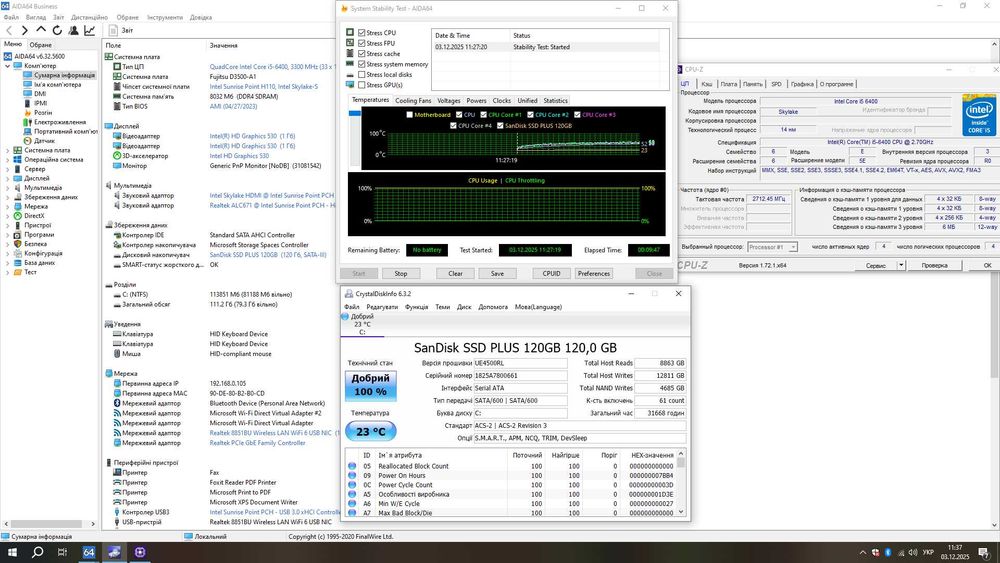Click the Stress FPU icon
This screenshot has width=1000, height=563.
(350, 43)
